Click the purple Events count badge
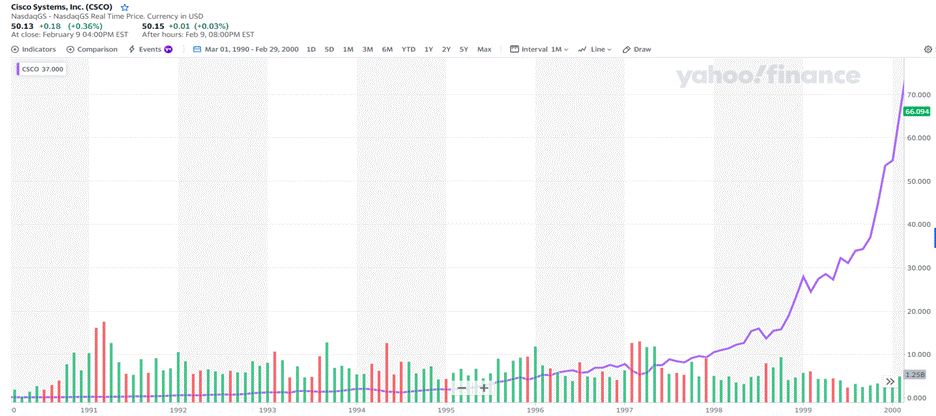 pyautogui.click(x=168, y=50)
